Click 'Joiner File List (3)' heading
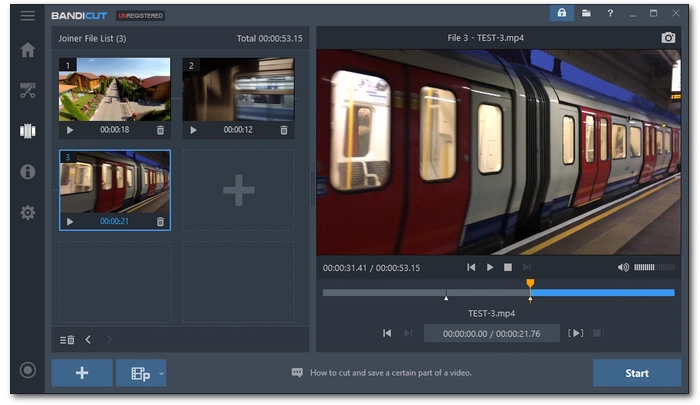700x405 pixels. (x=92, y=38)
